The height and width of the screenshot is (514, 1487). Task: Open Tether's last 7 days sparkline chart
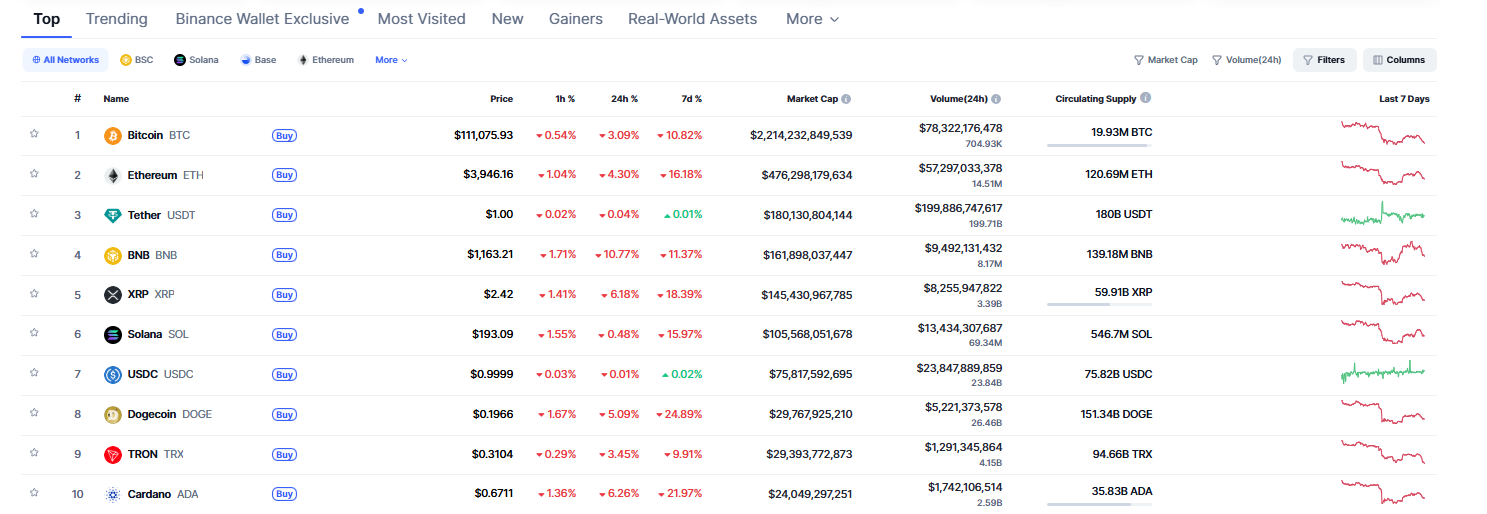pyautogui.click(x=1383, y=214)
